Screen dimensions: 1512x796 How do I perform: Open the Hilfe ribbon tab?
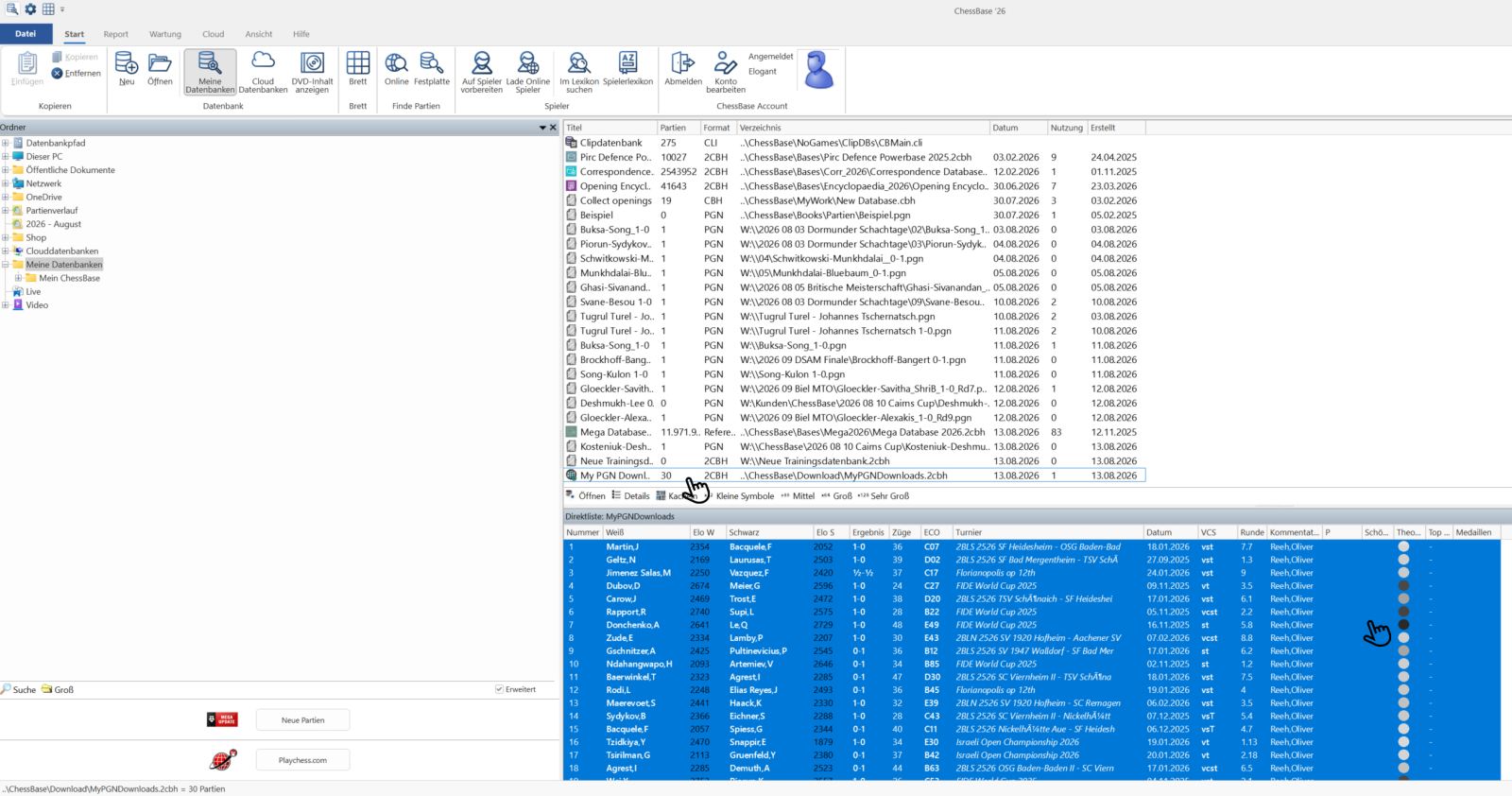click(301, 34)
